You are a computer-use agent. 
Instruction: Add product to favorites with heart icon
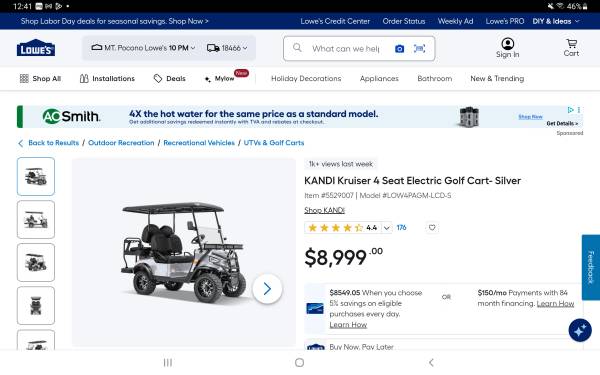coord(432,228)
